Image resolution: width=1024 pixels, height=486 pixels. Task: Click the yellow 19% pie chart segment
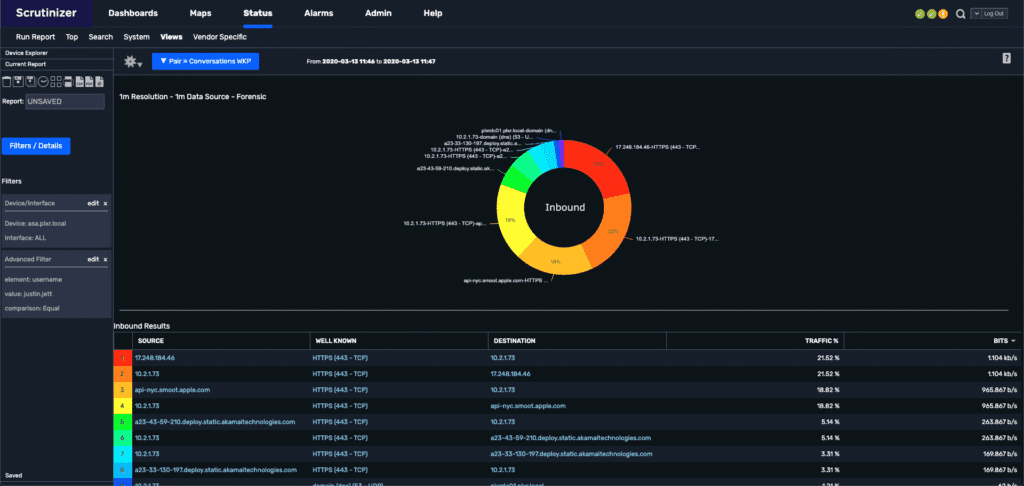[511, 221]
